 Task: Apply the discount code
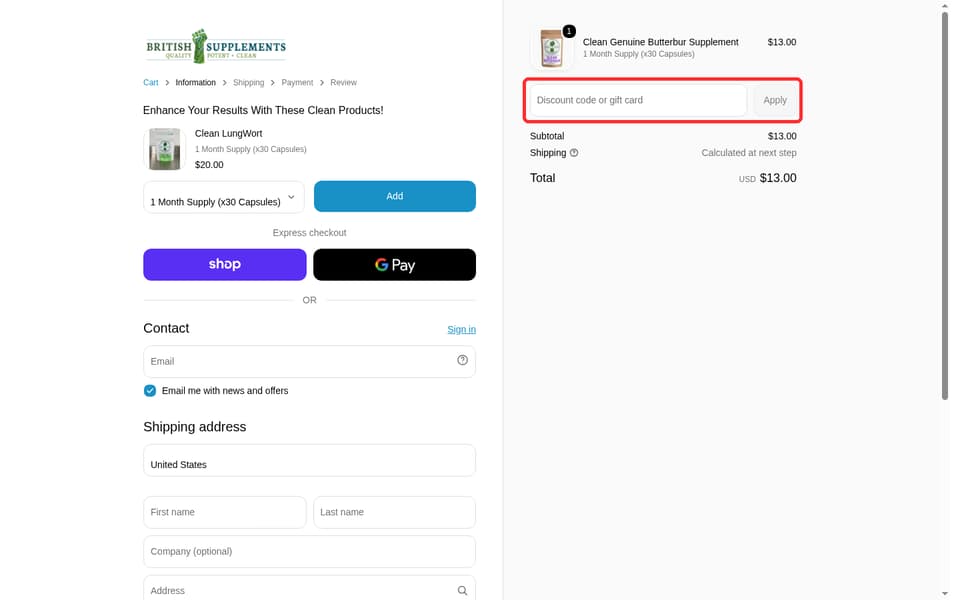tap(774, 100)
